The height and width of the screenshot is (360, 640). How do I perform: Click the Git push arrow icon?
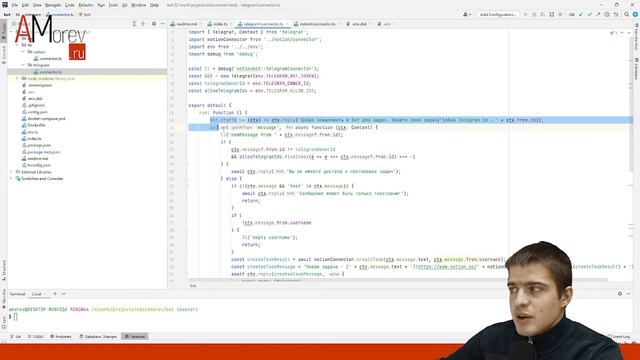598,14
